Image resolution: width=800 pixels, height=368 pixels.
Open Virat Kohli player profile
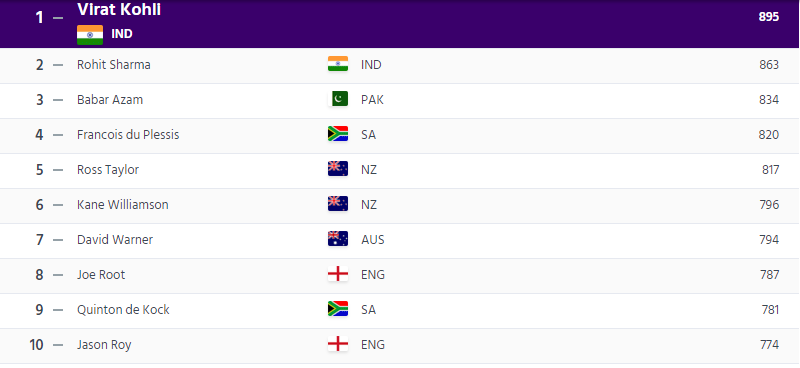click(119, 9)
